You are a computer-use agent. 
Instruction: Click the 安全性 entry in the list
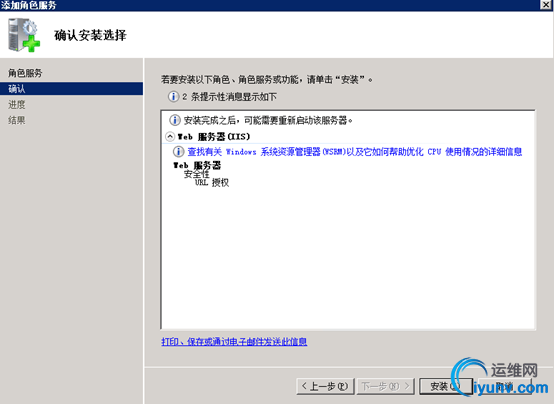click(x=196, y=174)
